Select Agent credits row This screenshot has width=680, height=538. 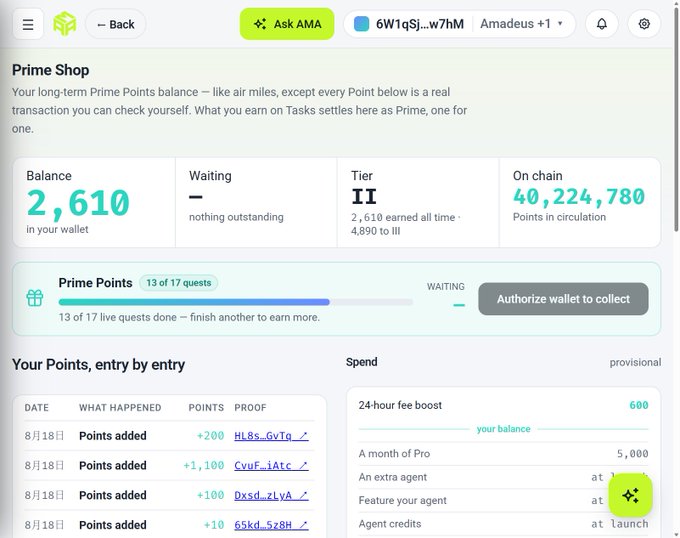pyautogui.click(x=503, y=524)
